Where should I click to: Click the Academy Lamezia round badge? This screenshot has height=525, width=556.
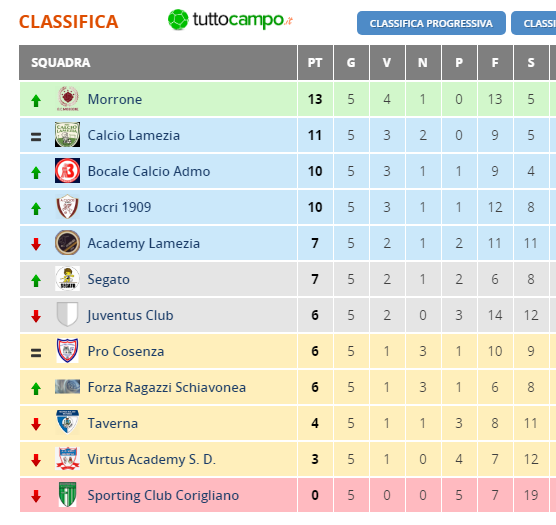pos(67,243)
